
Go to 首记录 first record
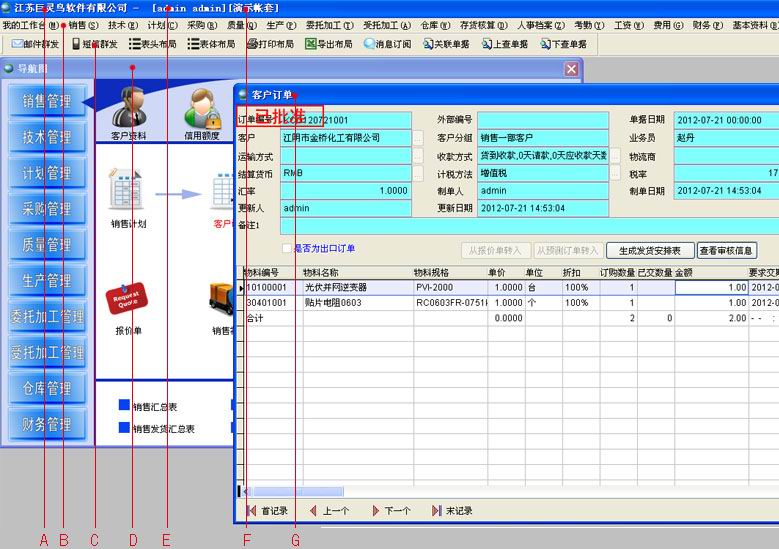click(x=267, y=511)
